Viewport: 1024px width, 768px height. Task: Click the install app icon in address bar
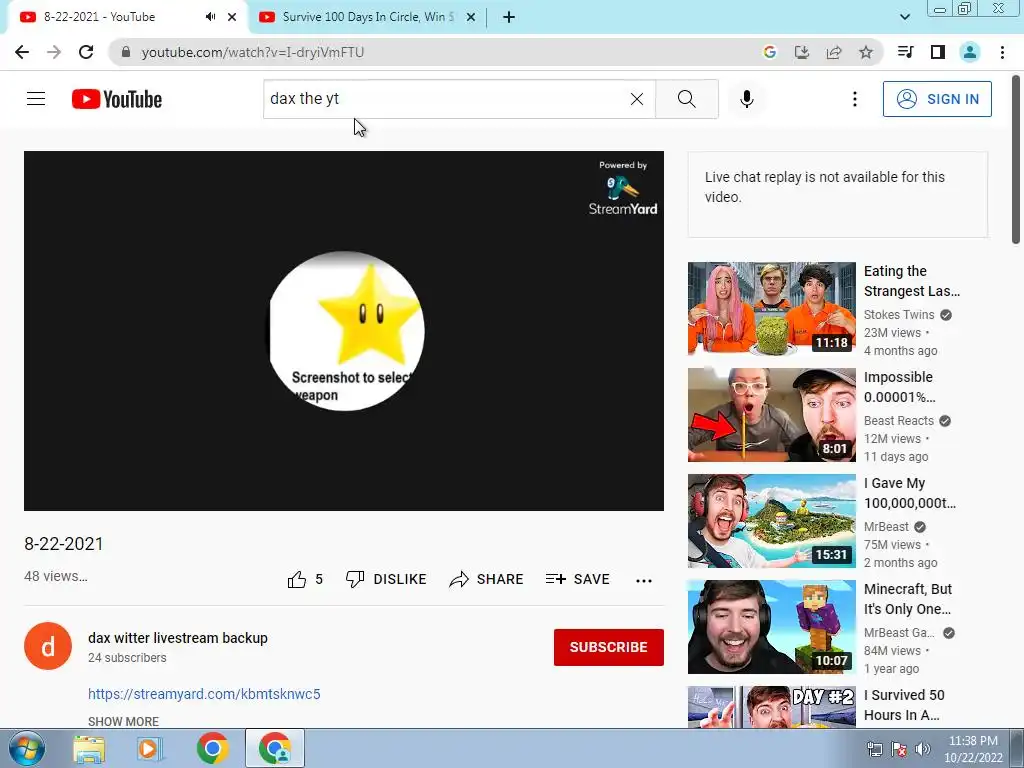point(802,52)
